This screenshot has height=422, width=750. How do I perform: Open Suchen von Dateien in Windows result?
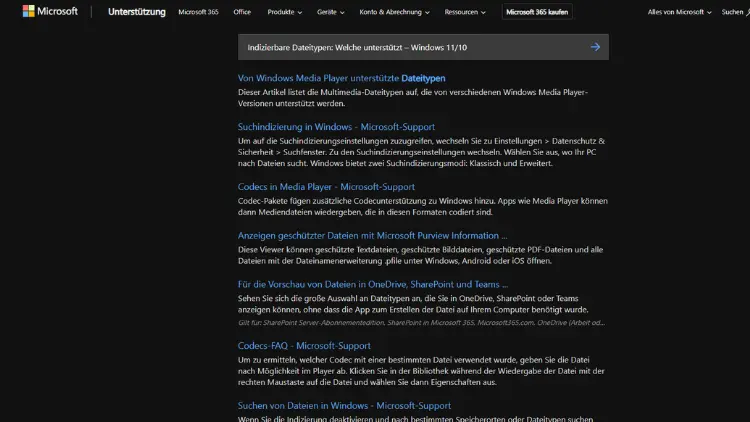pos(344,405)
